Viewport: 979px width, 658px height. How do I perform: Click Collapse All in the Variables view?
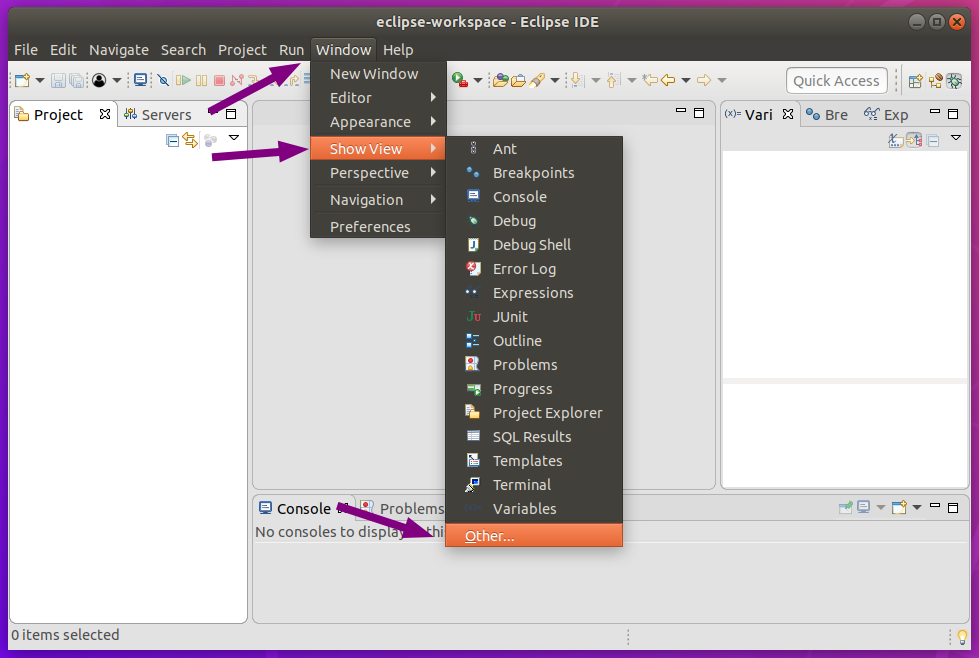(933, 141)
